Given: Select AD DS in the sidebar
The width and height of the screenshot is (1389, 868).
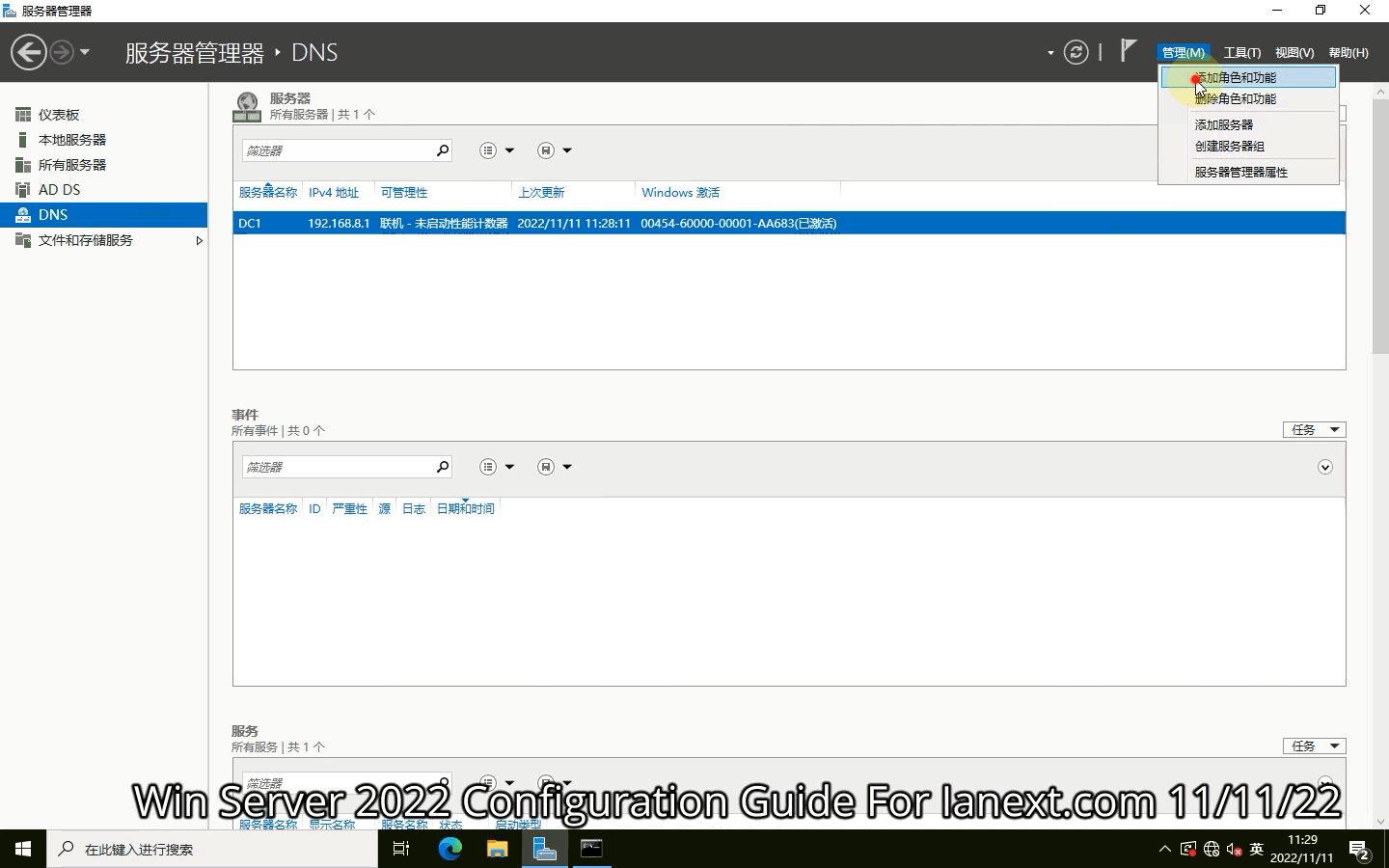Looking at the screenshot, I should pos(103,190).
